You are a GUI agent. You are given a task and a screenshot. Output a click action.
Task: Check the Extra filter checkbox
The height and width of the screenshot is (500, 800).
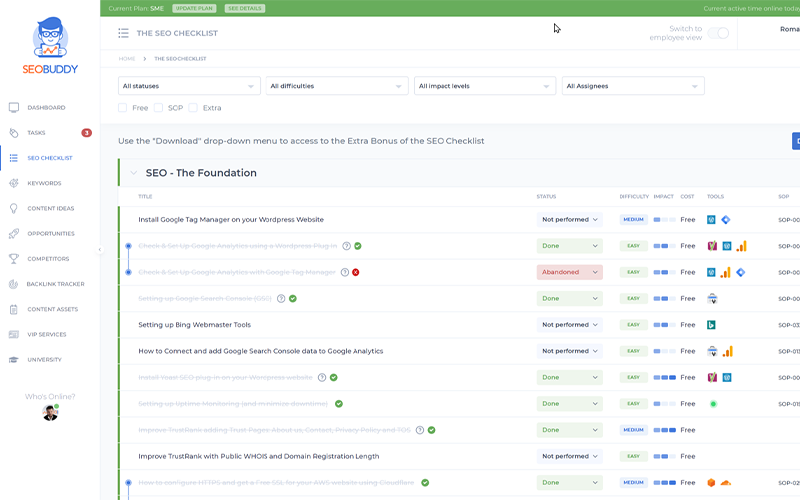click(x=193, y=108)
